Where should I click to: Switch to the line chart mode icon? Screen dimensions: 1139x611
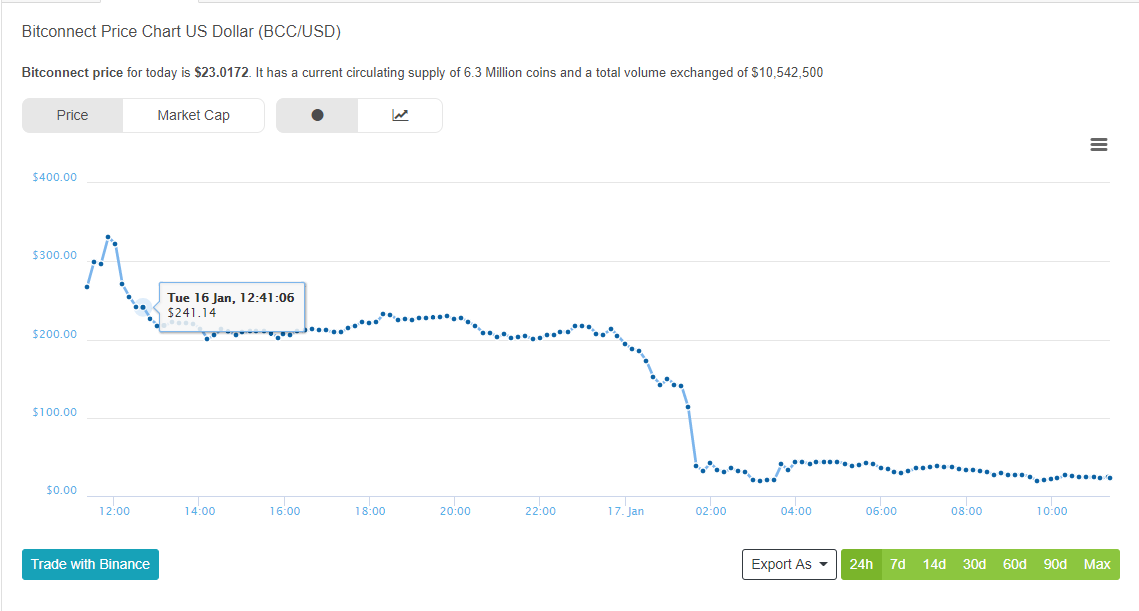(400, 116)
